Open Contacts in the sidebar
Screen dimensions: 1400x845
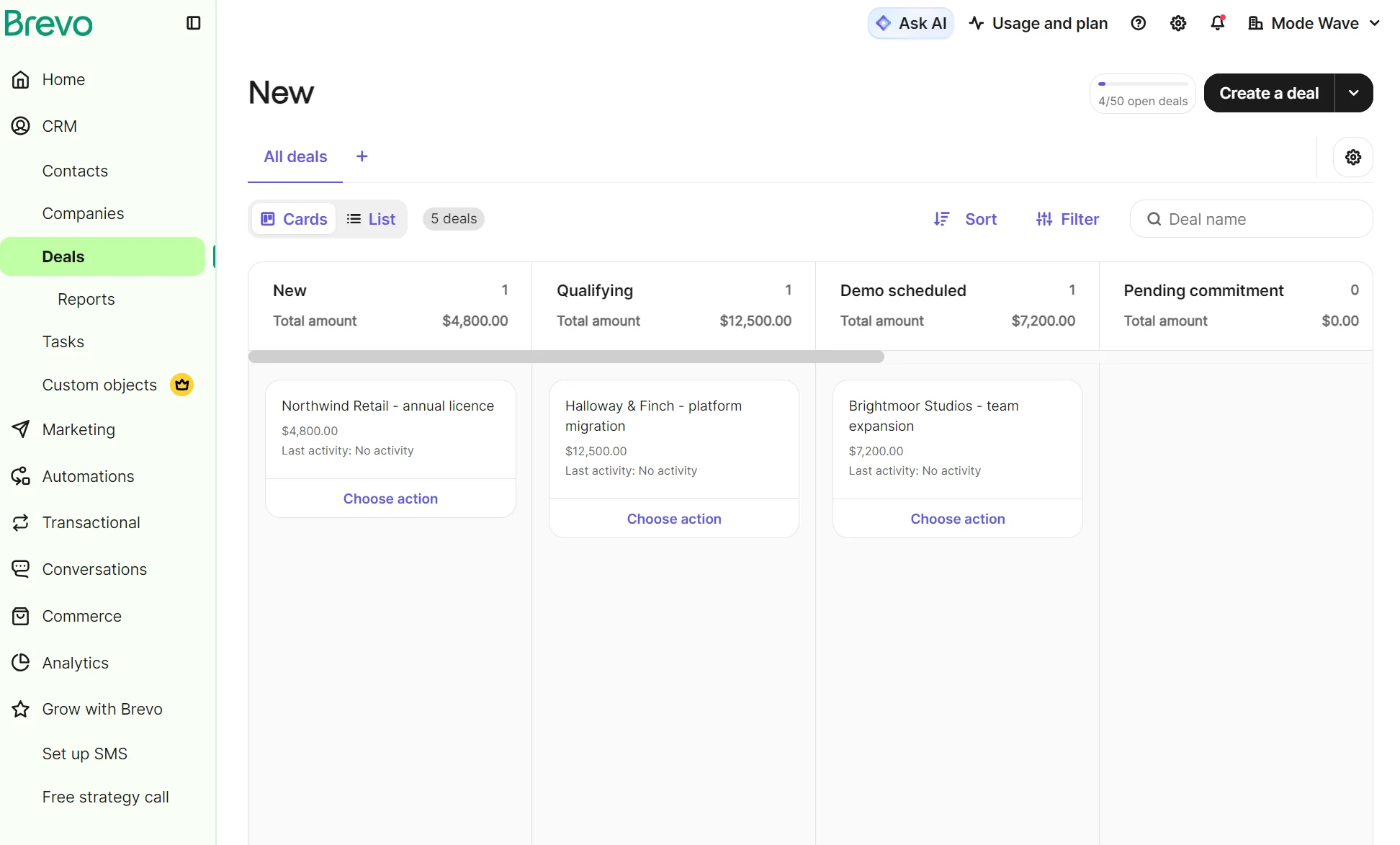[75, 171]
